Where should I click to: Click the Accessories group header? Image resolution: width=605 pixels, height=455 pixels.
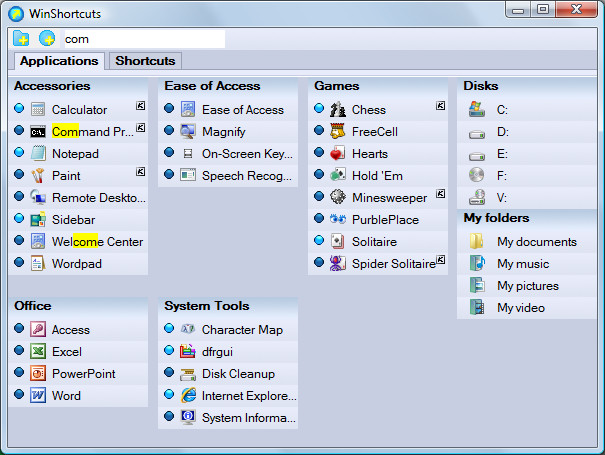(x=52, y=86)
